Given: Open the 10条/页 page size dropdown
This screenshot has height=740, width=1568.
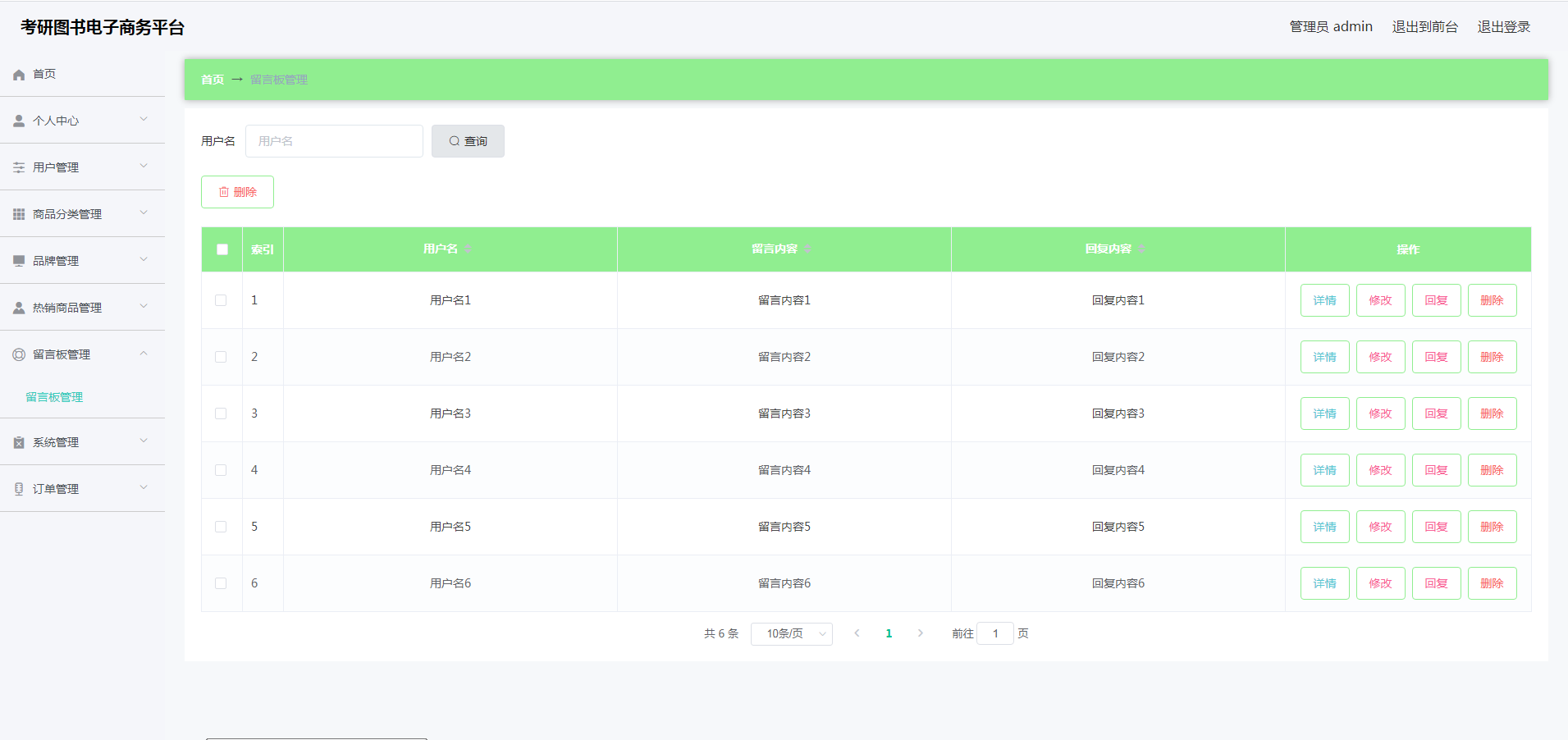Looking at the screenshot, I should (792, 633).
